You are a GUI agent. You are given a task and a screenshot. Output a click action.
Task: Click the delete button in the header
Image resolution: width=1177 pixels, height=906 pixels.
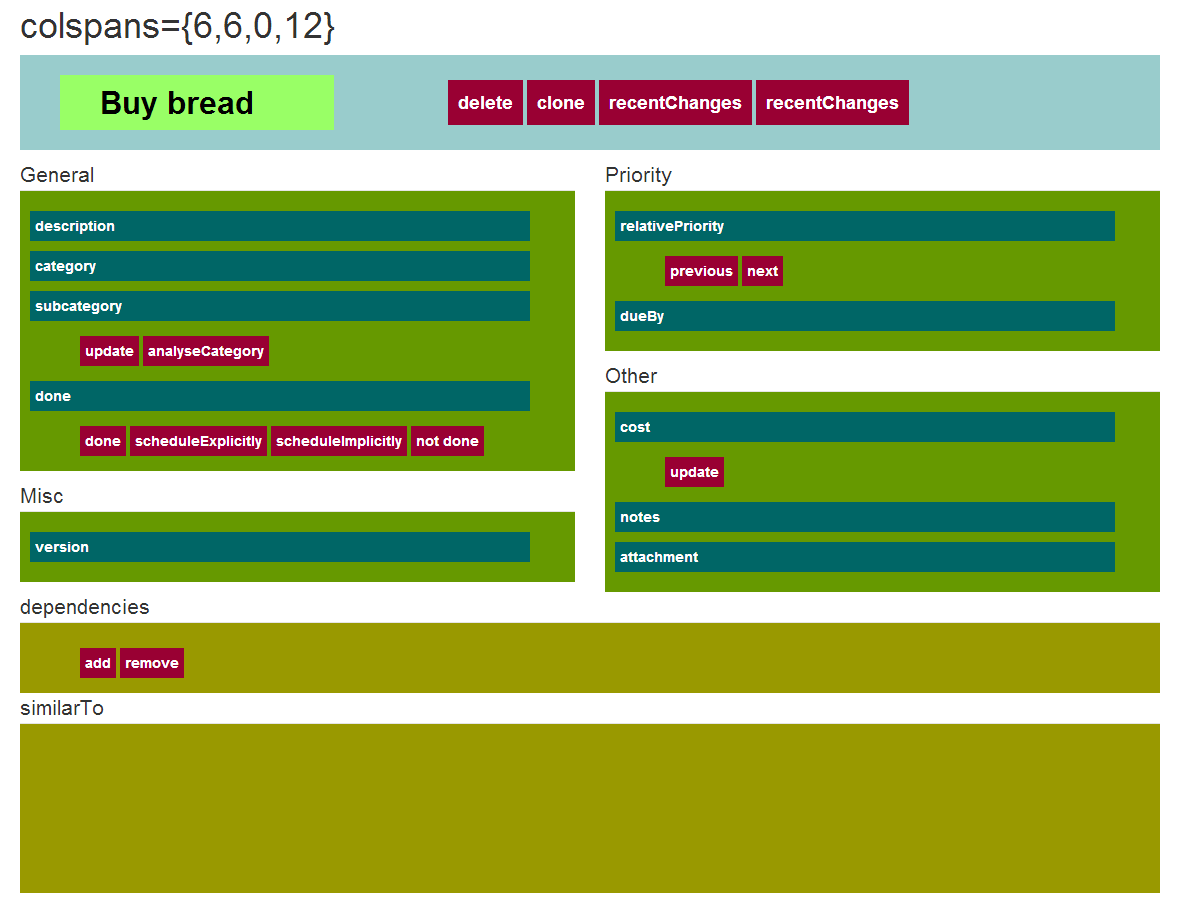485,103
